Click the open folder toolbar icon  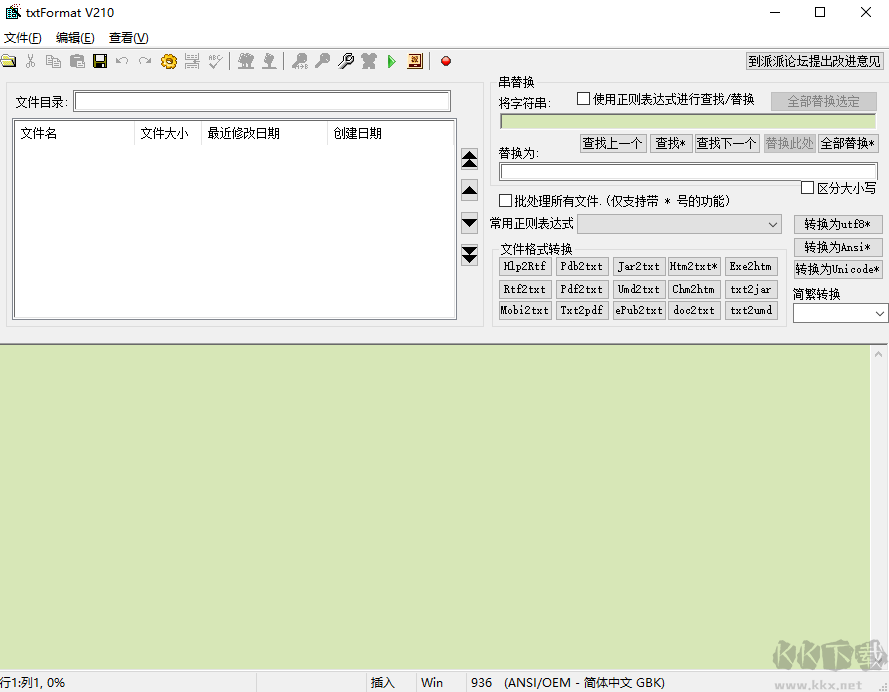9,61
